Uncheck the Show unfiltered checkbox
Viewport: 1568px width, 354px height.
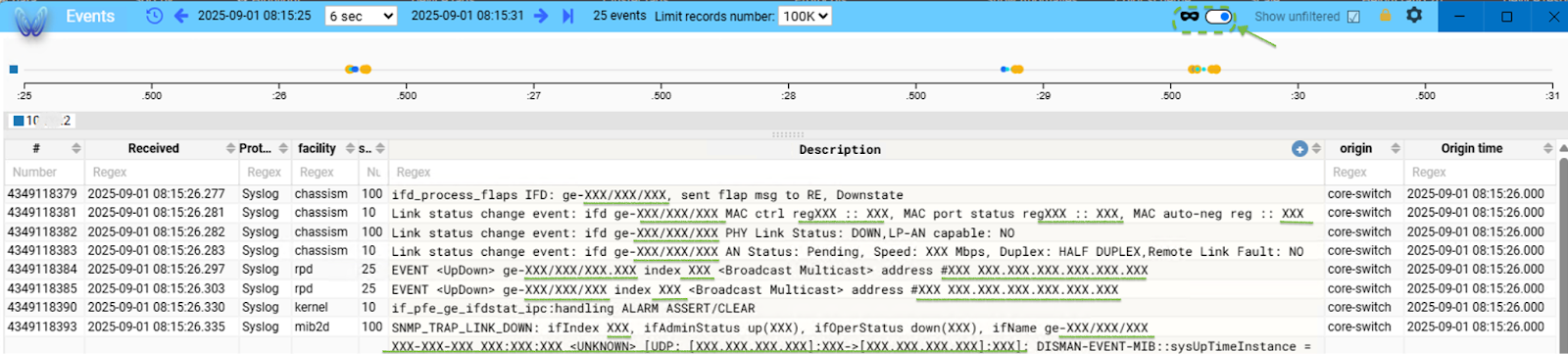tap(1353, 17)
